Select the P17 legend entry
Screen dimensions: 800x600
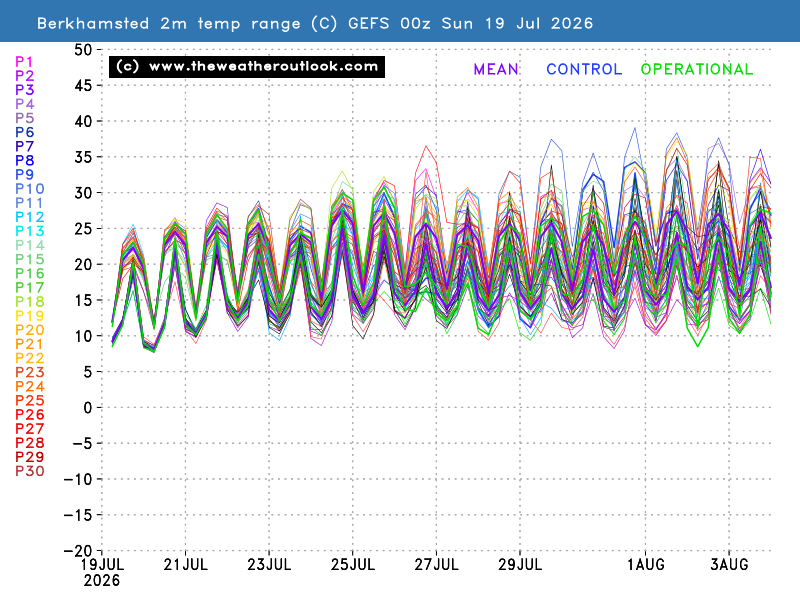coord(30,288)
